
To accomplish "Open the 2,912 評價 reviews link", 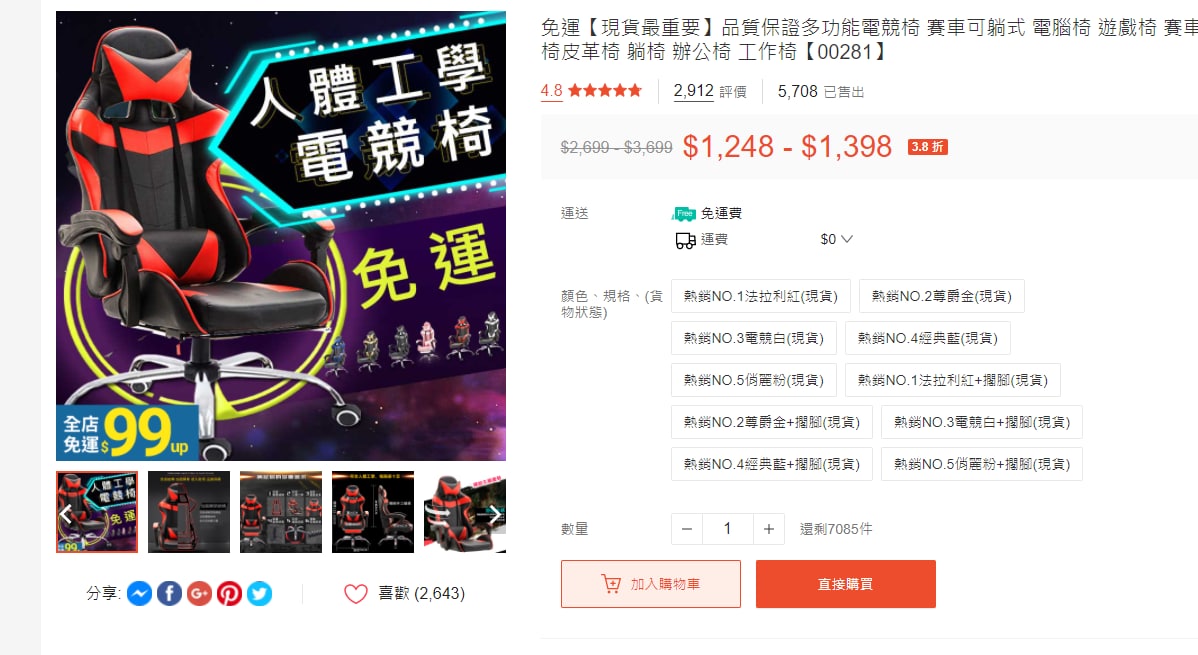I will 710,92.
